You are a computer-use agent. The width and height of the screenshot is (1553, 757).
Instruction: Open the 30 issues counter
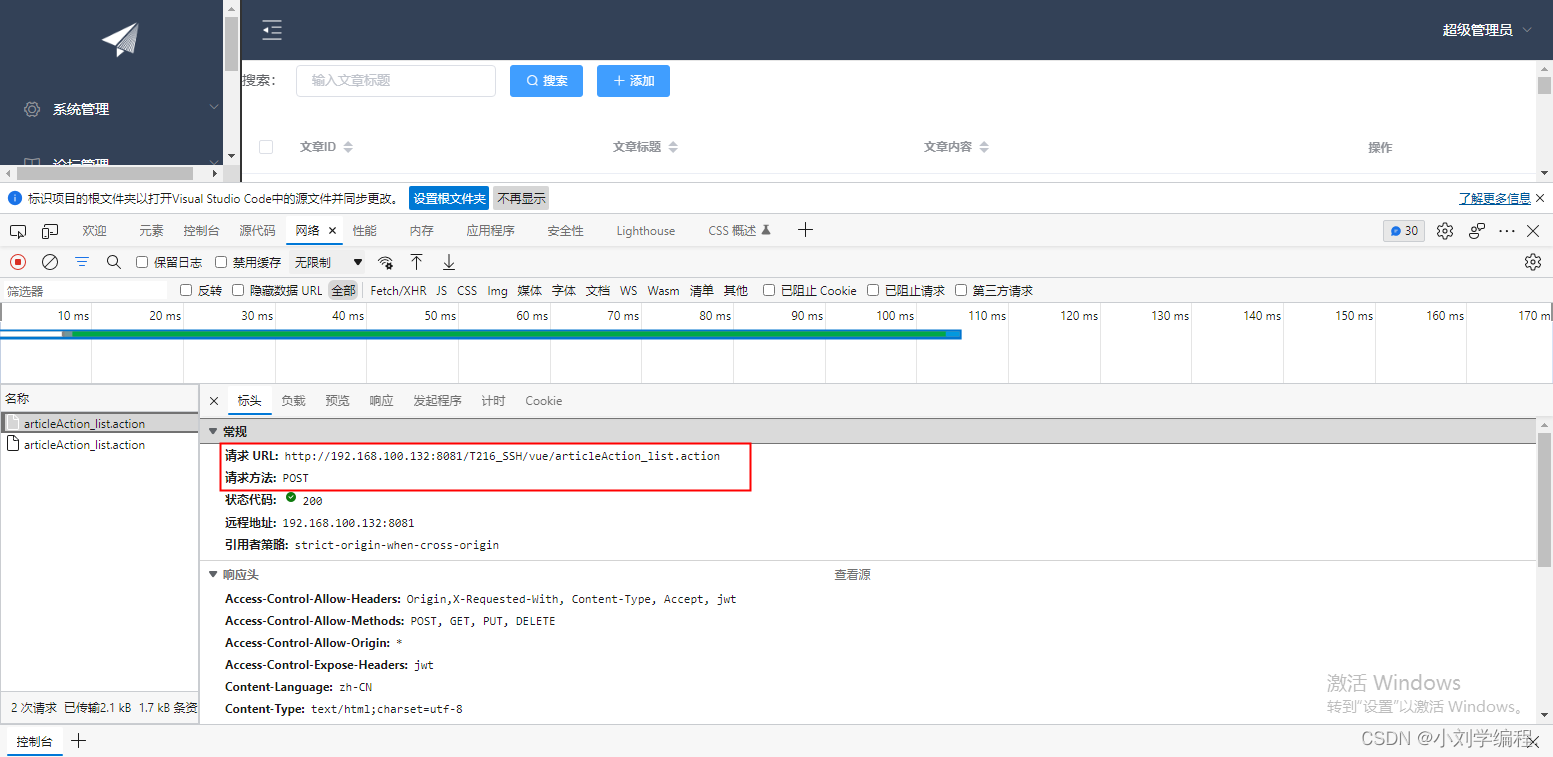coord(1404,231)
